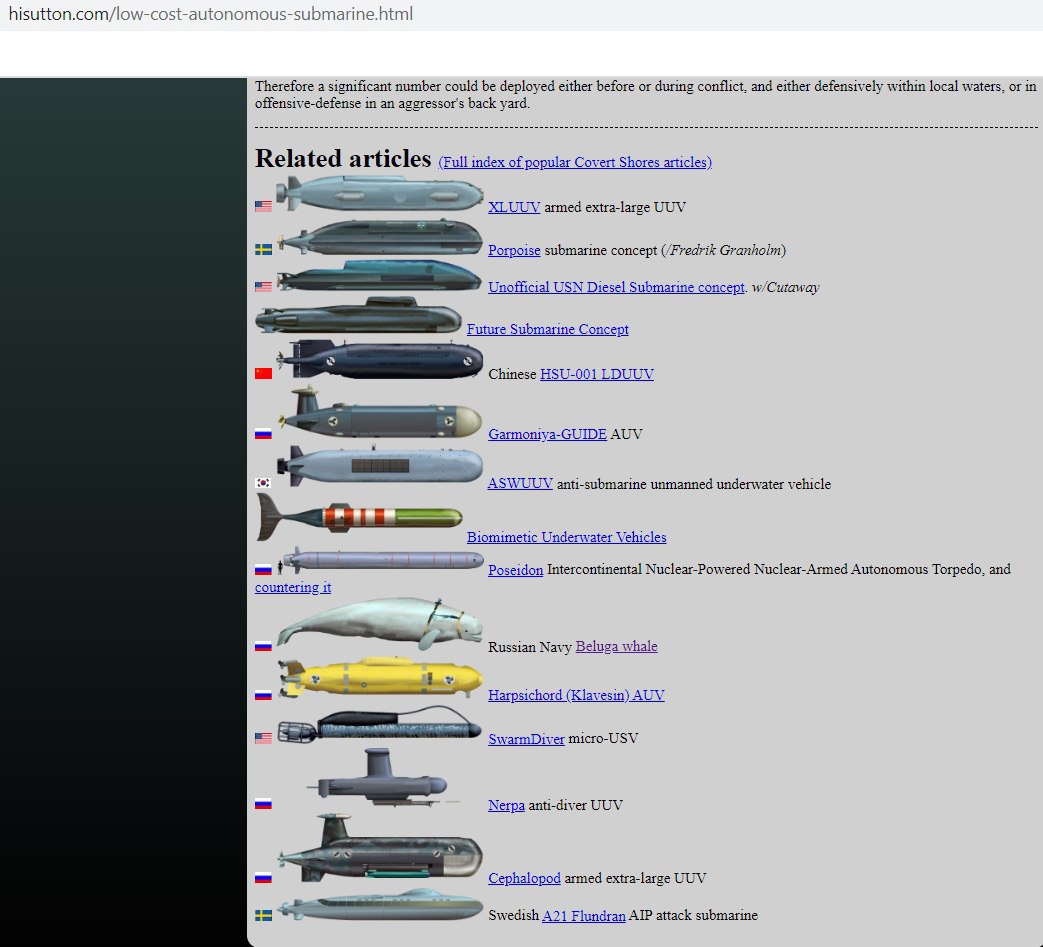Click the US flag beside SwarmDiver

(x=263, y=738)
